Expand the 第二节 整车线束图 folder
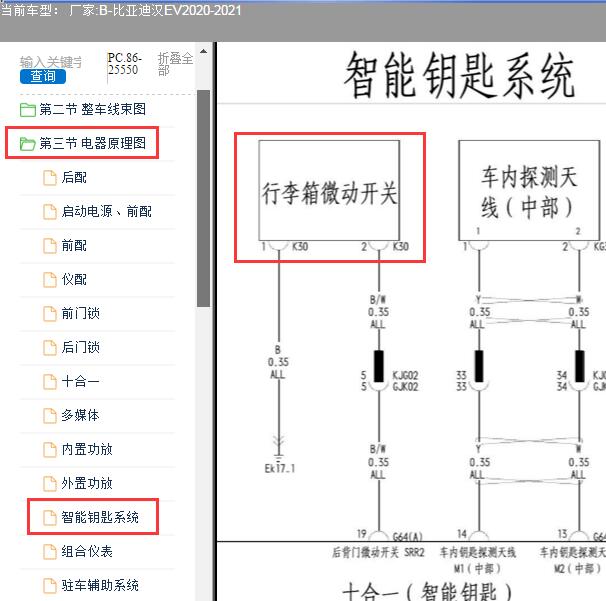Image resolution: width=606 pixels, height=601 pixels. point(92,109)
